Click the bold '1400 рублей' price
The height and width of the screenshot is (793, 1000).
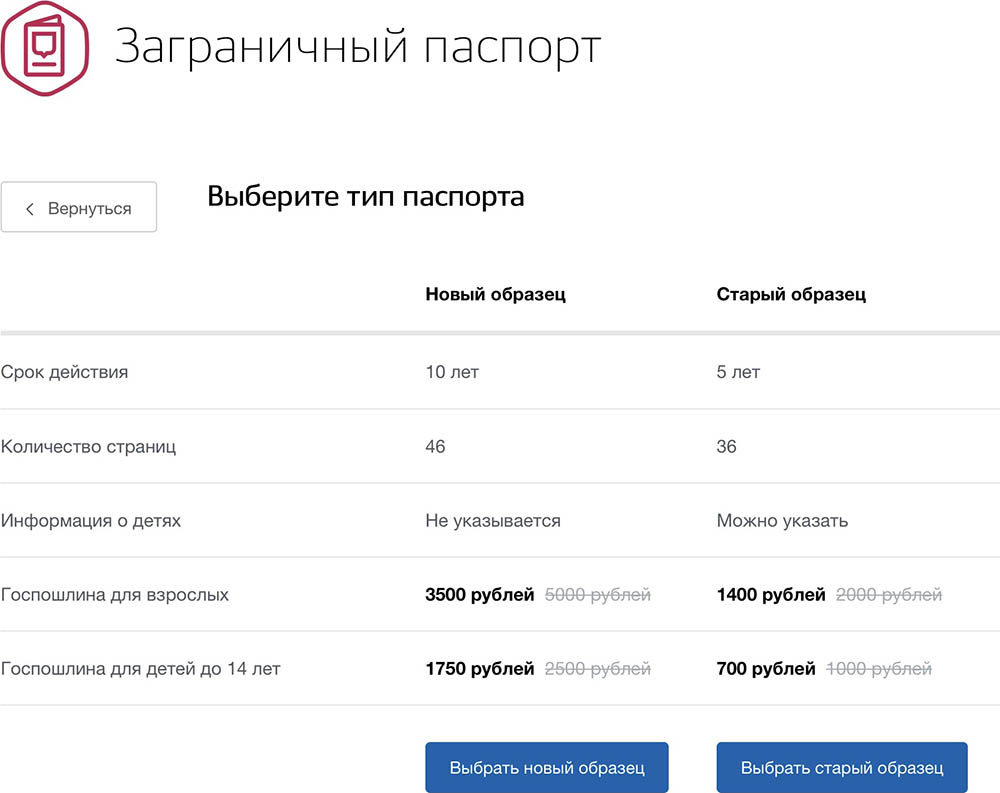point(770,594)
